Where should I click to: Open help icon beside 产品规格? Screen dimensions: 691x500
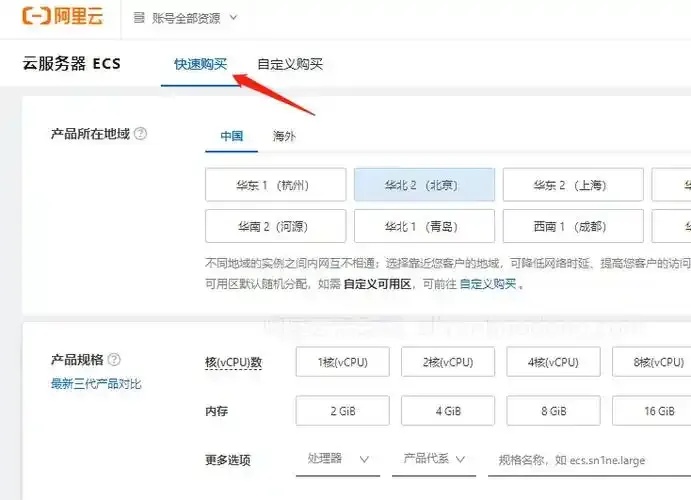click(x=114, y=359)
